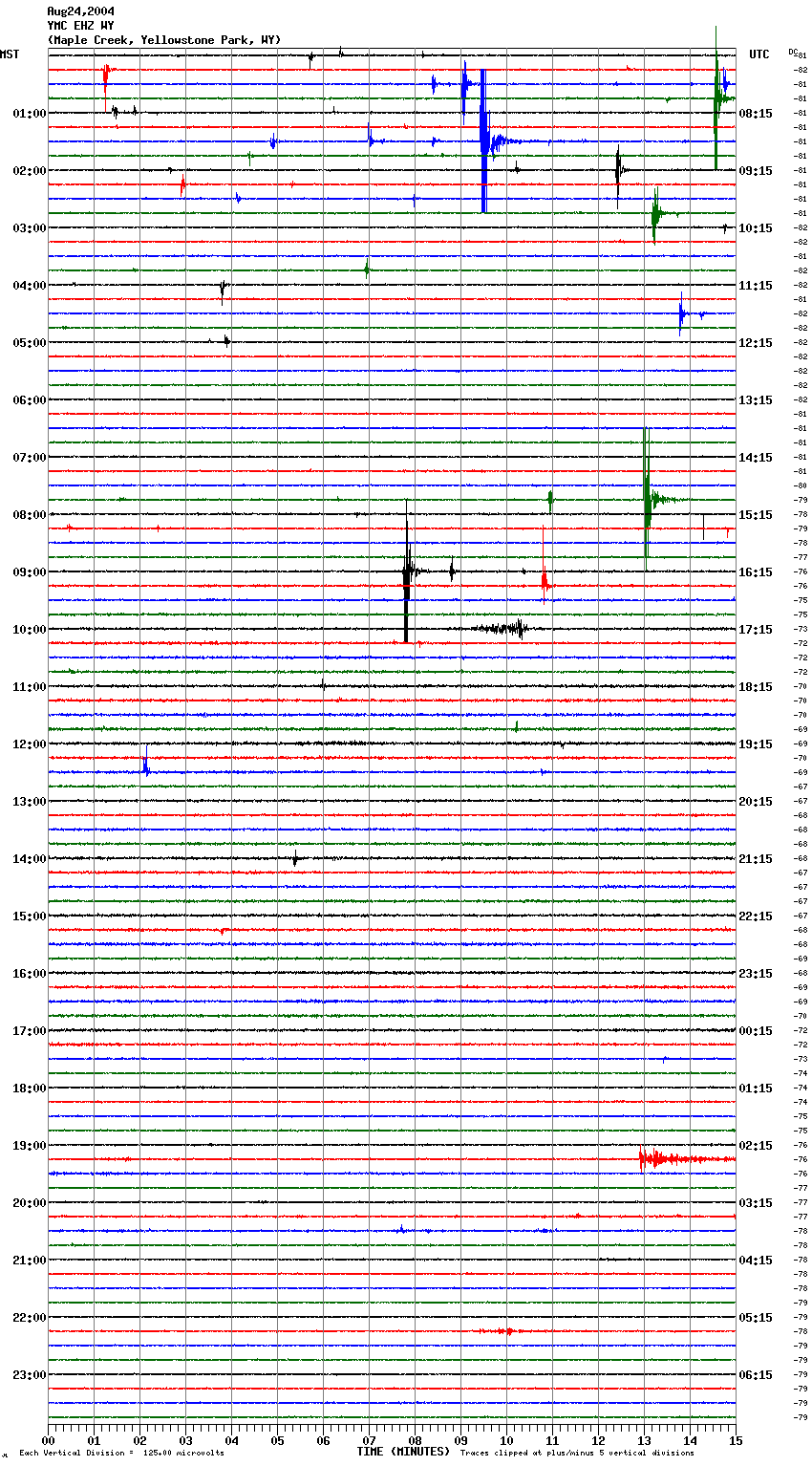812x1466 pixels.
Task: Select the 07:00 MST row label
Action: [30, 458]
